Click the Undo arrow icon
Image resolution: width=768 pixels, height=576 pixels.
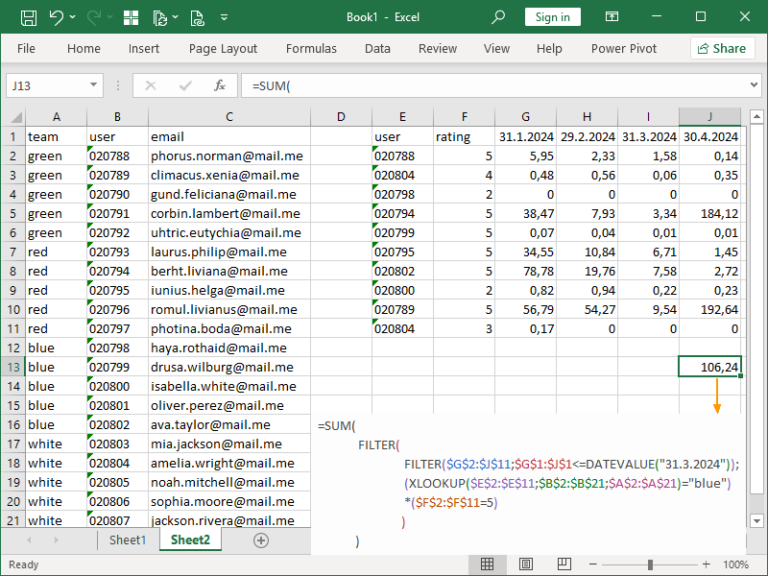tap(56, 18)
